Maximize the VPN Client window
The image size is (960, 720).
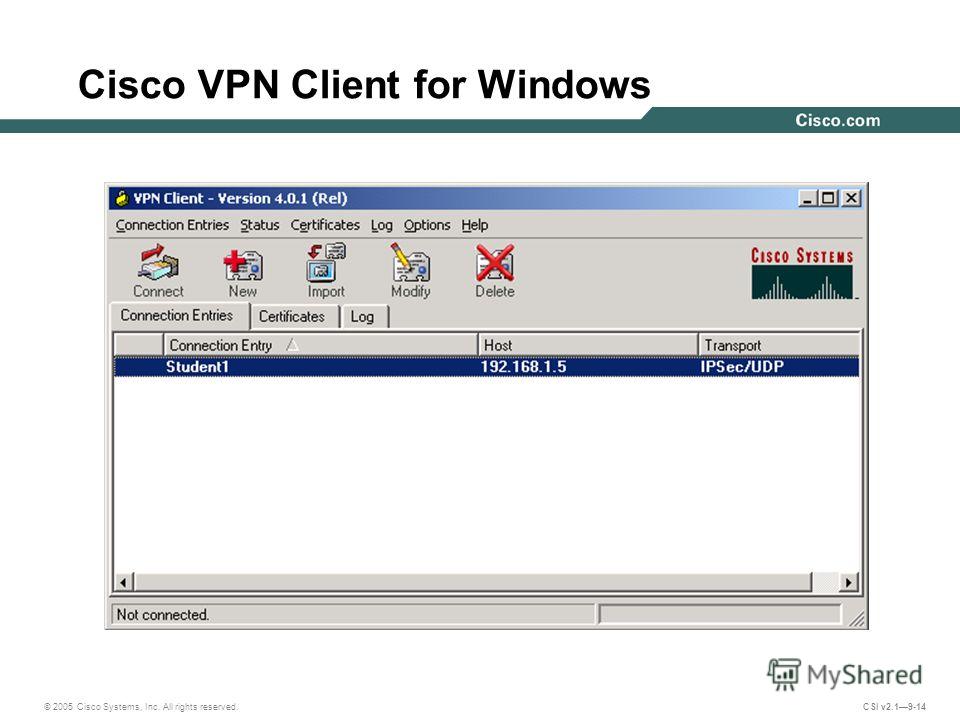pos(828,198)
